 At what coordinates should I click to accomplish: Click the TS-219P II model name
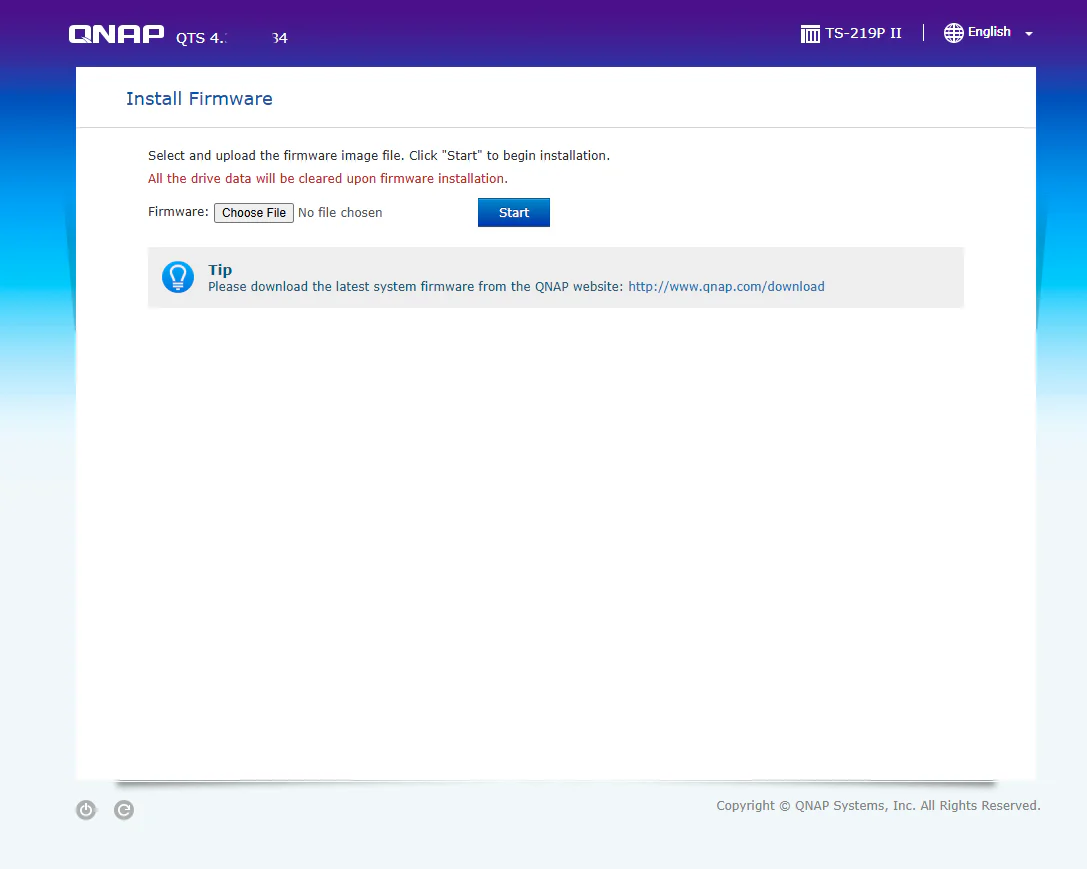(863, 33)
